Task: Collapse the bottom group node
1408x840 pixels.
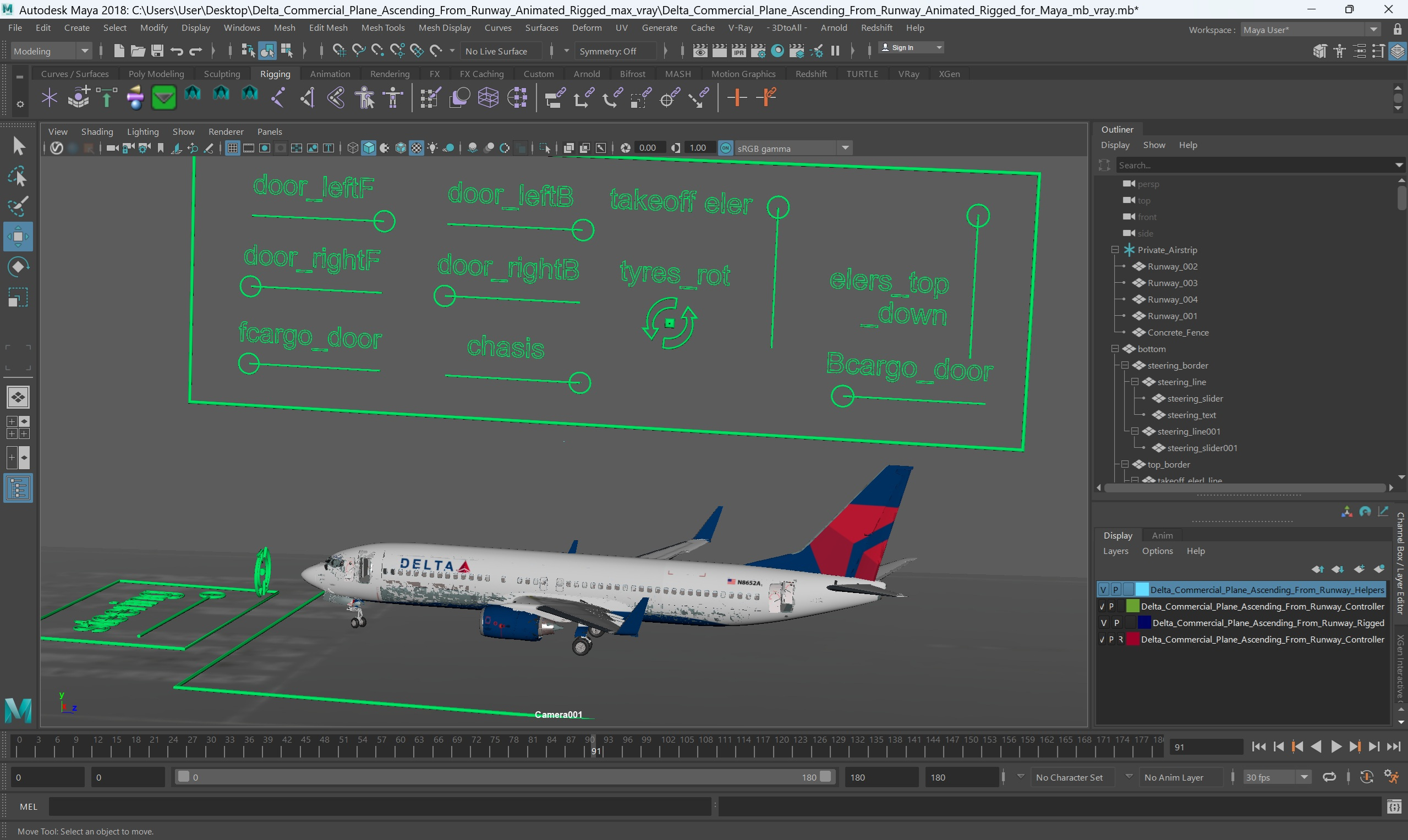Action: [1115, 349]
